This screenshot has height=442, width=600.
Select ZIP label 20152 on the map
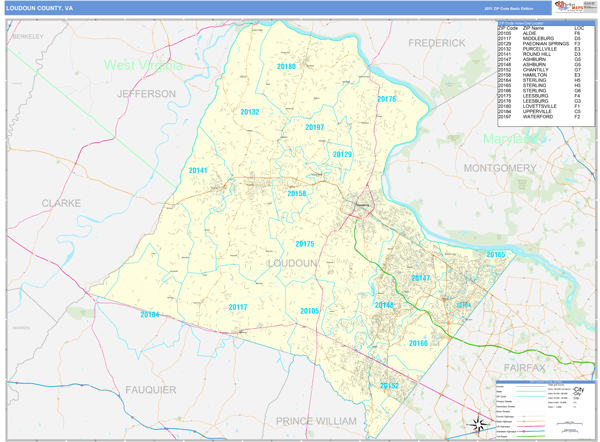(389, 386)
